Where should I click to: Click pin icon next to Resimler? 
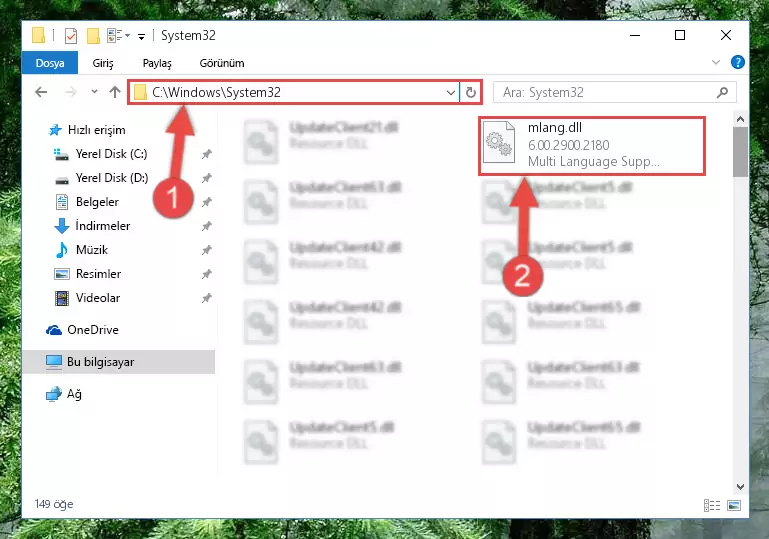point(206,274)
